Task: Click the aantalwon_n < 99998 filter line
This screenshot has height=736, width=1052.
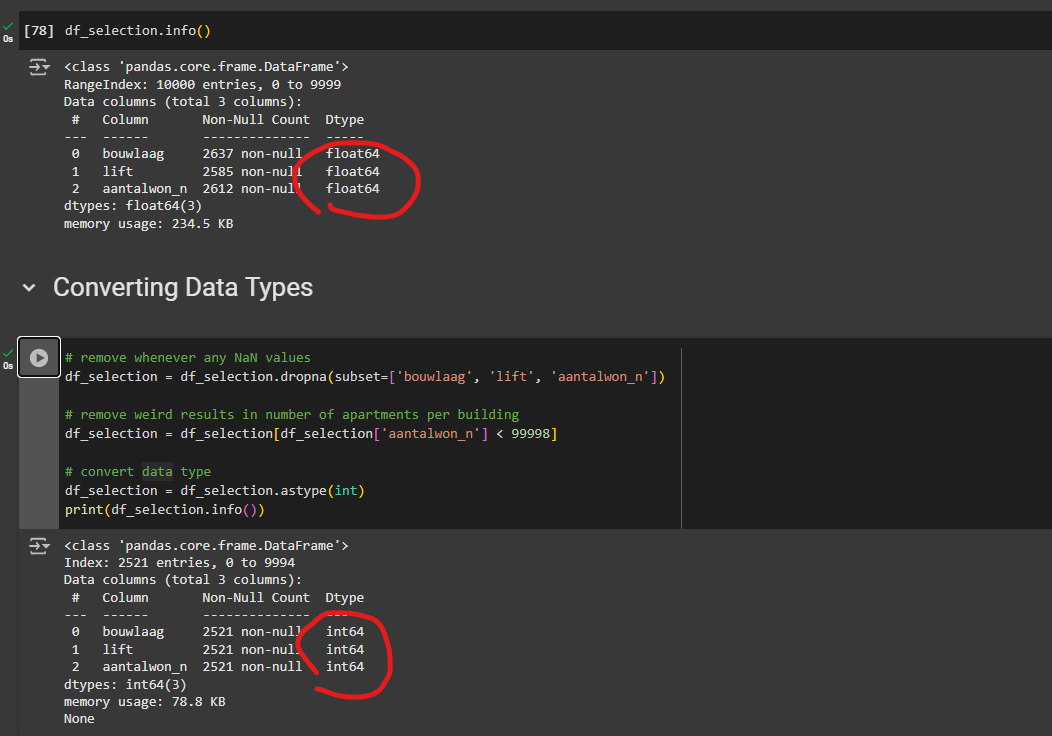Action: point(310,433)
